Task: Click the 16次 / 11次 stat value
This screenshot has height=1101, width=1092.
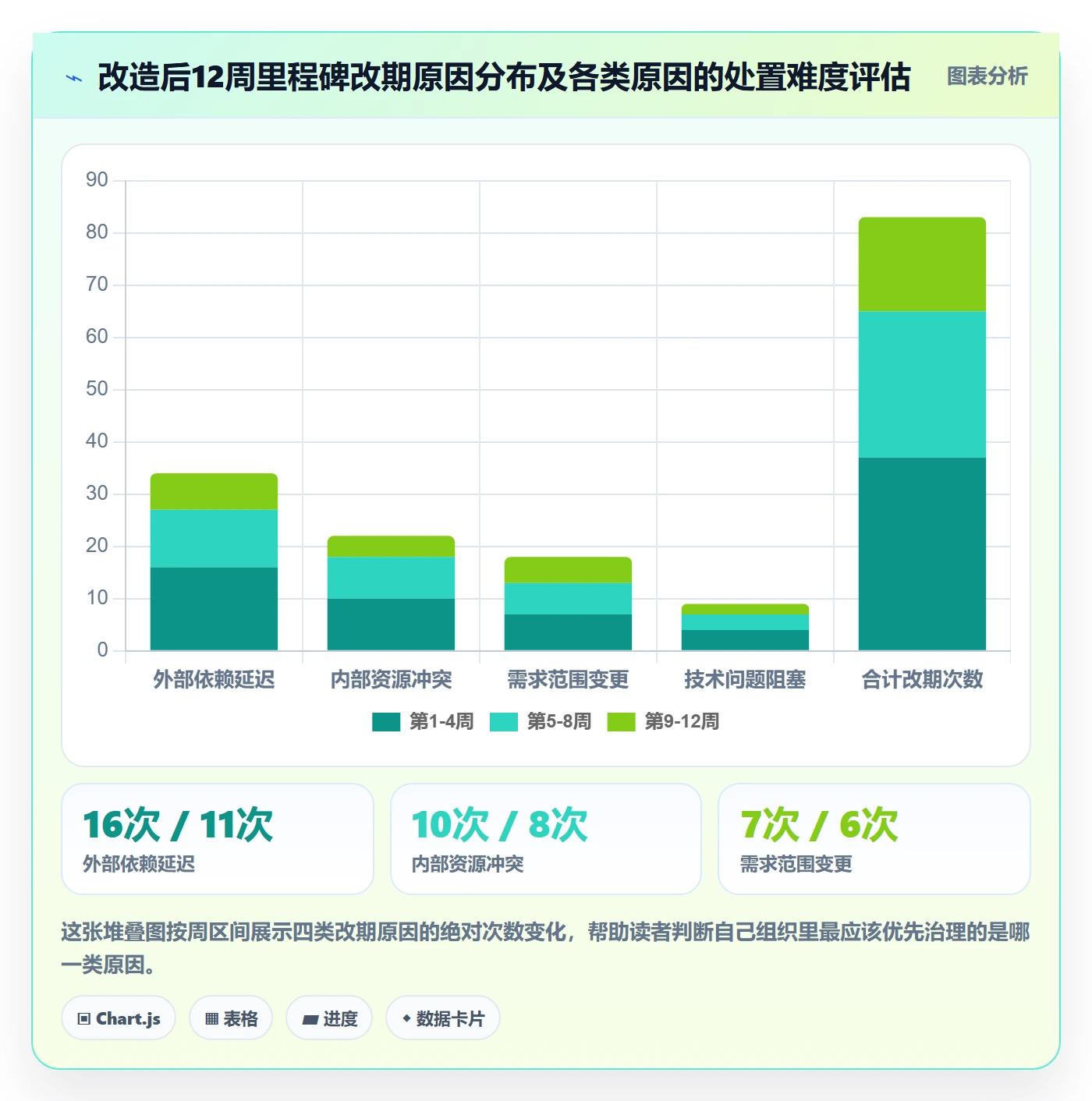Action: click(x=178, y=825)
